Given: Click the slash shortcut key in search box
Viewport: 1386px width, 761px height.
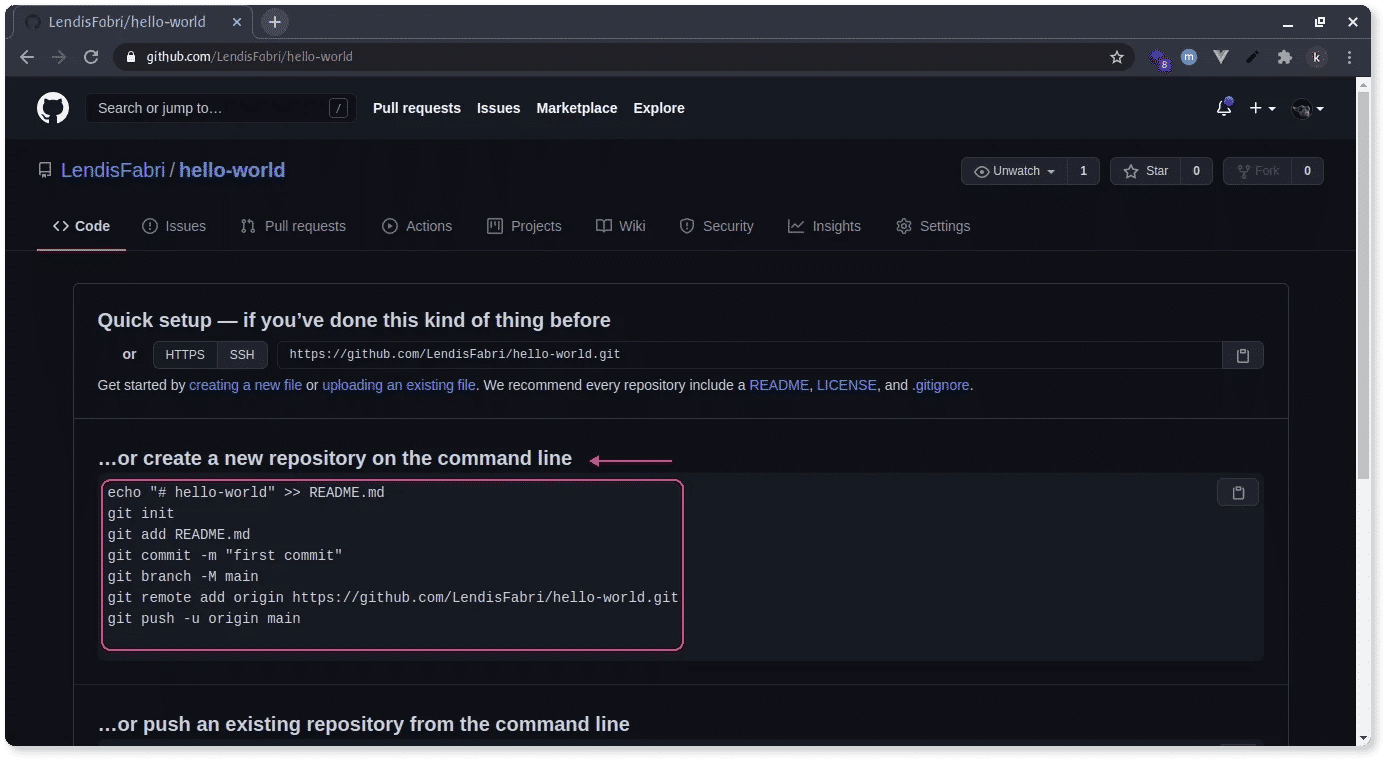Looking at the screenshot, I should pos(339,108).
